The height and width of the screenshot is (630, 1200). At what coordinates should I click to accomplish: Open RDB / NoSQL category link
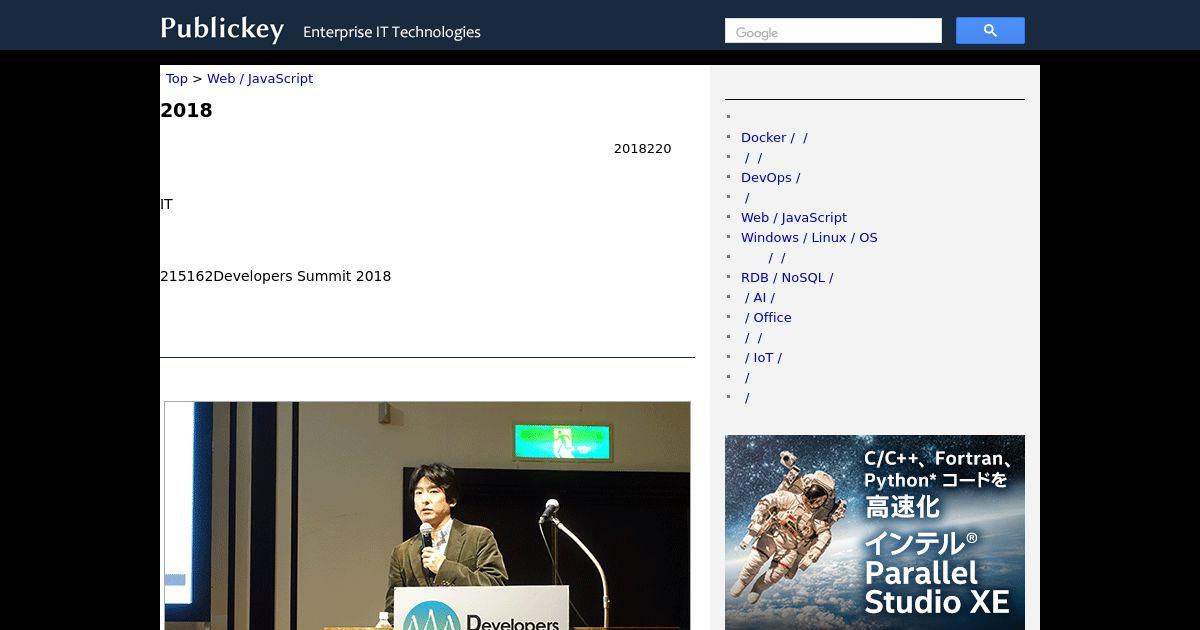(787, 278)
